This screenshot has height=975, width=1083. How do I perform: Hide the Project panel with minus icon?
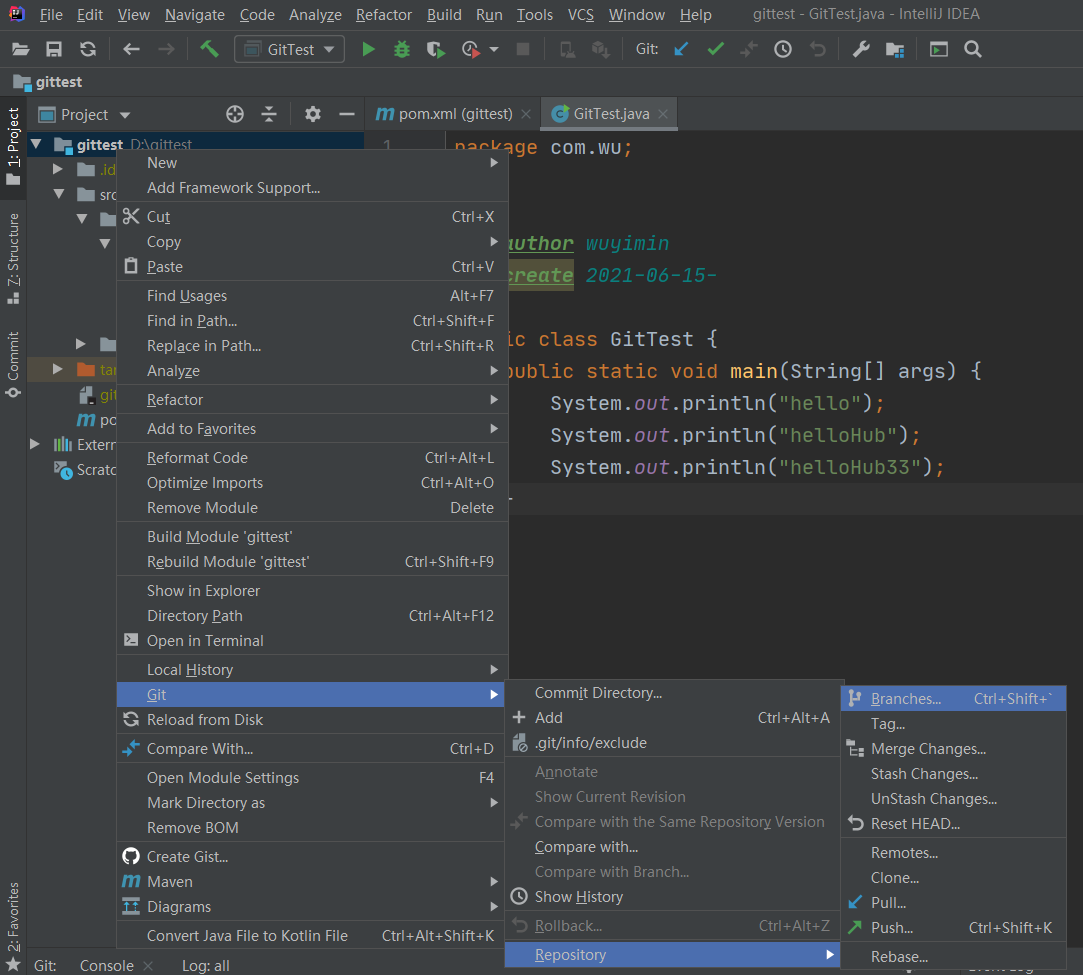[347, 114]
